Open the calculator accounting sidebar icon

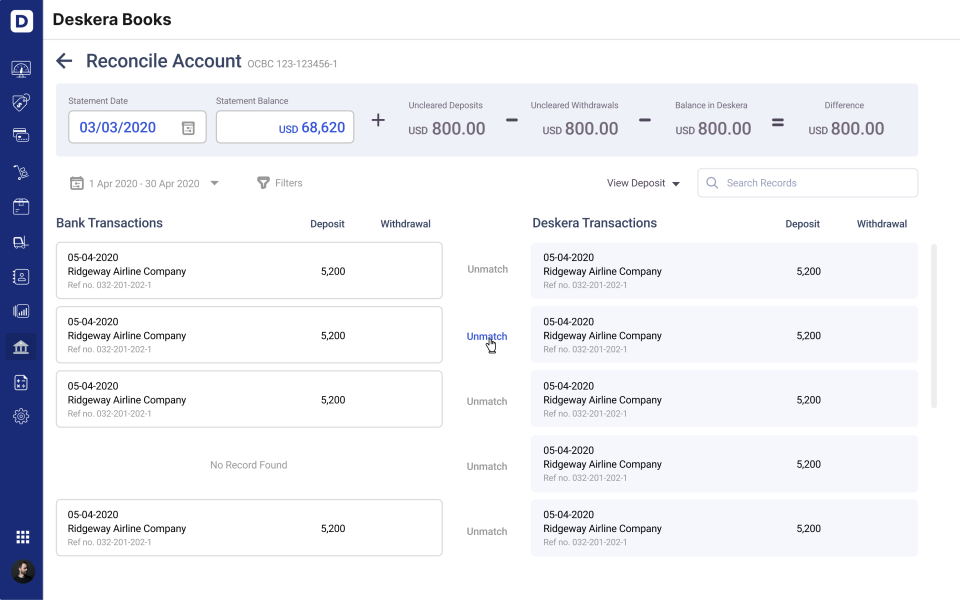21,383
